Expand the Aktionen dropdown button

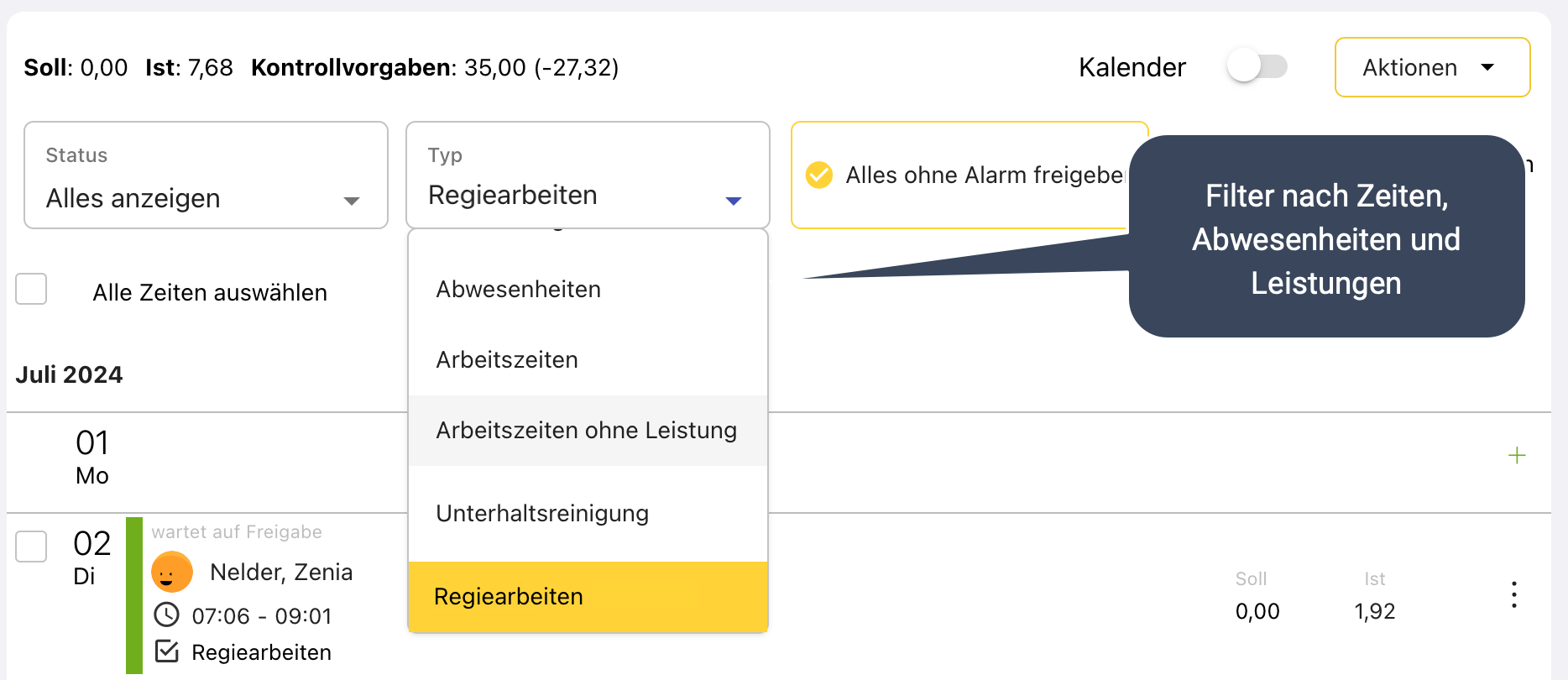point(1431,67)
